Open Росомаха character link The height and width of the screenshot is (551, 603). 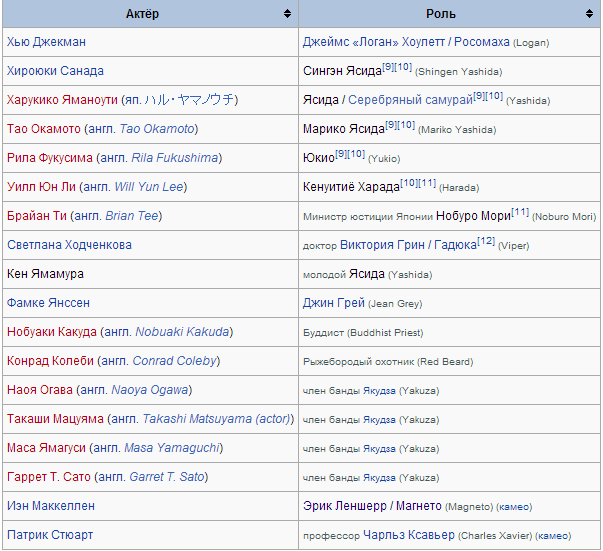(482, 42)
